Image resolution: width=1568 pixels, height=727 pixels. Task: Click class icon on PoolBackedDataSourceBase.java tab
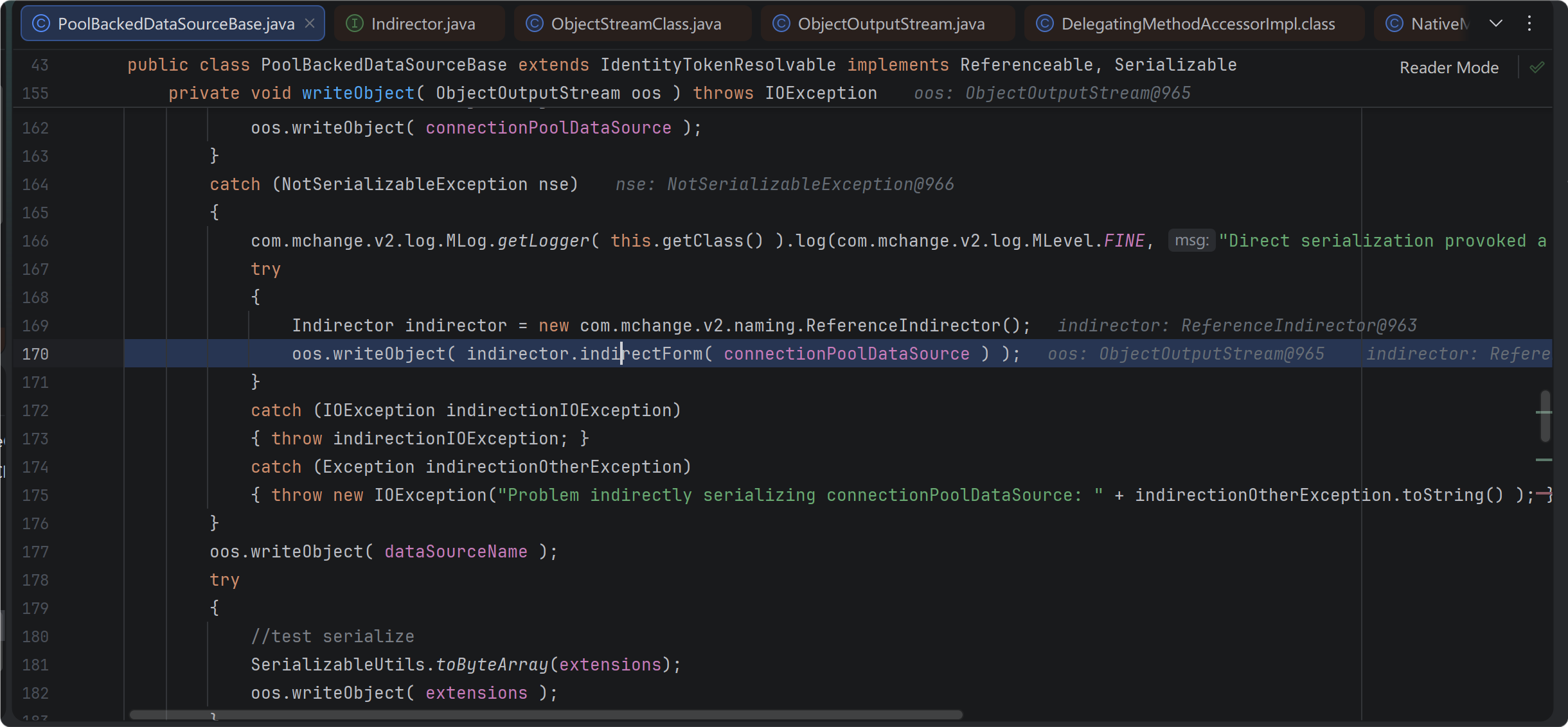click(x=41, y=24)
